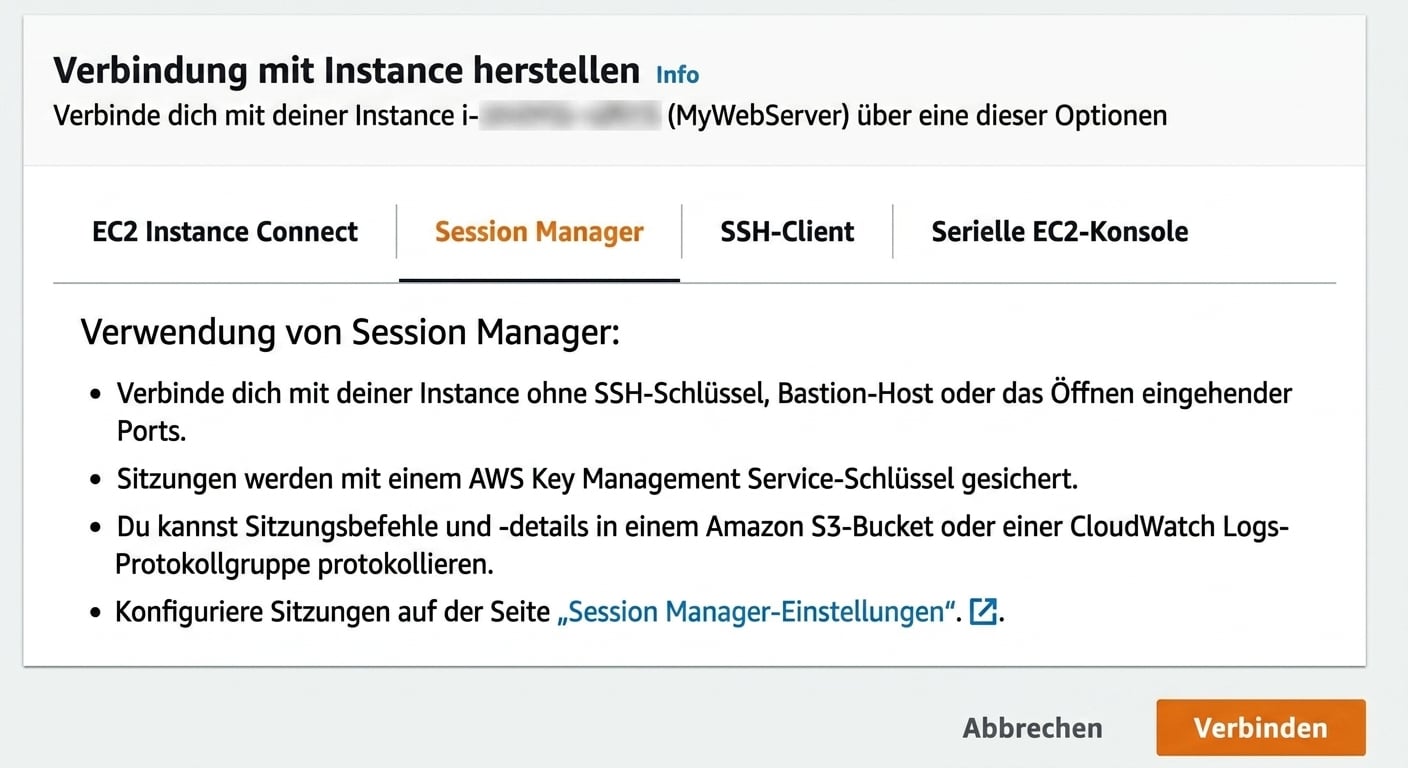Start a Session Manager session with Verbinden
The width and height of the screenshot is (1408, 768).
[x=1260, y=728]
